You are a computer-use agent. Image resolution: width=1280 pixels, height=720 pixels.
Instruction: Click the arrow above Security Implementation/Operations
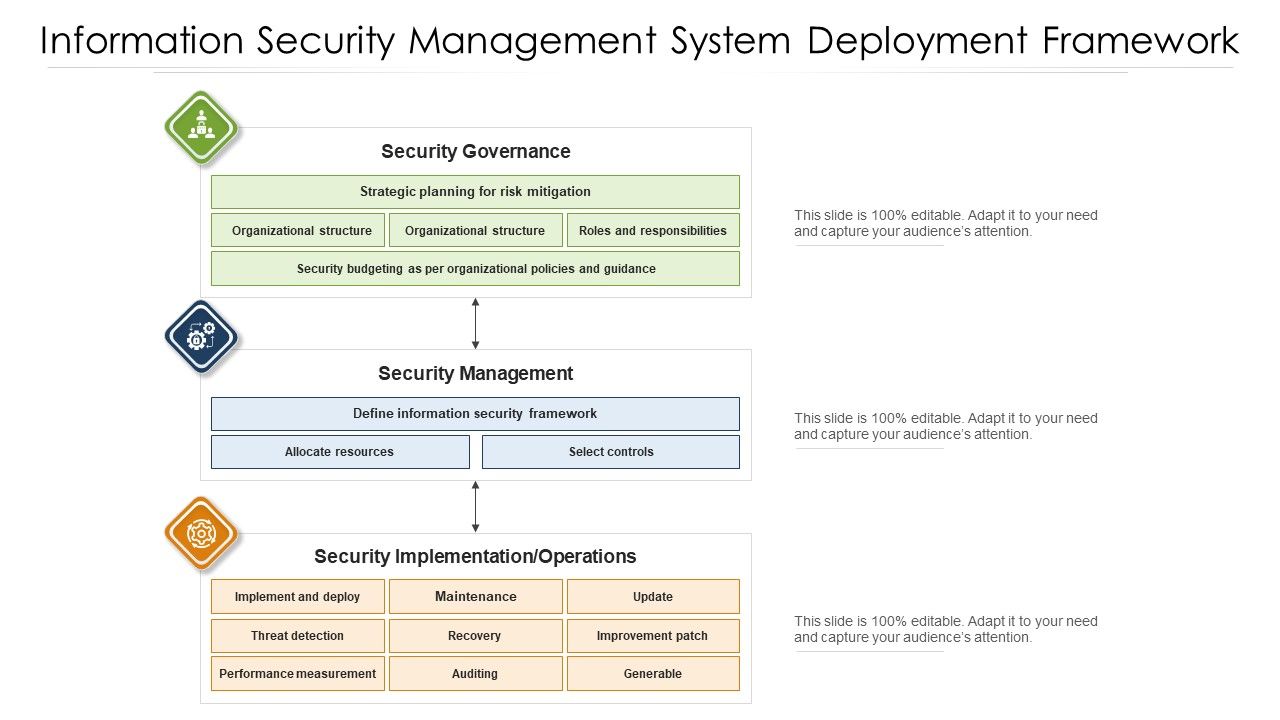click(x=475, y=505)
